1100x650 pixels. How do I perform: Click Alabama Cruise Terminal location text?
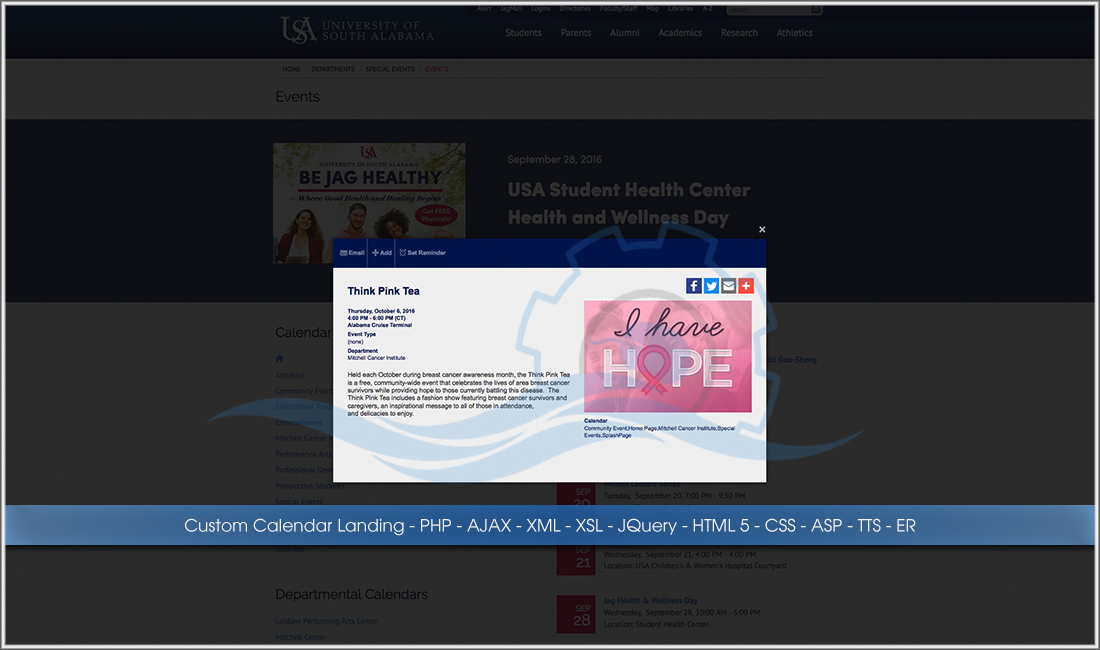380,325
